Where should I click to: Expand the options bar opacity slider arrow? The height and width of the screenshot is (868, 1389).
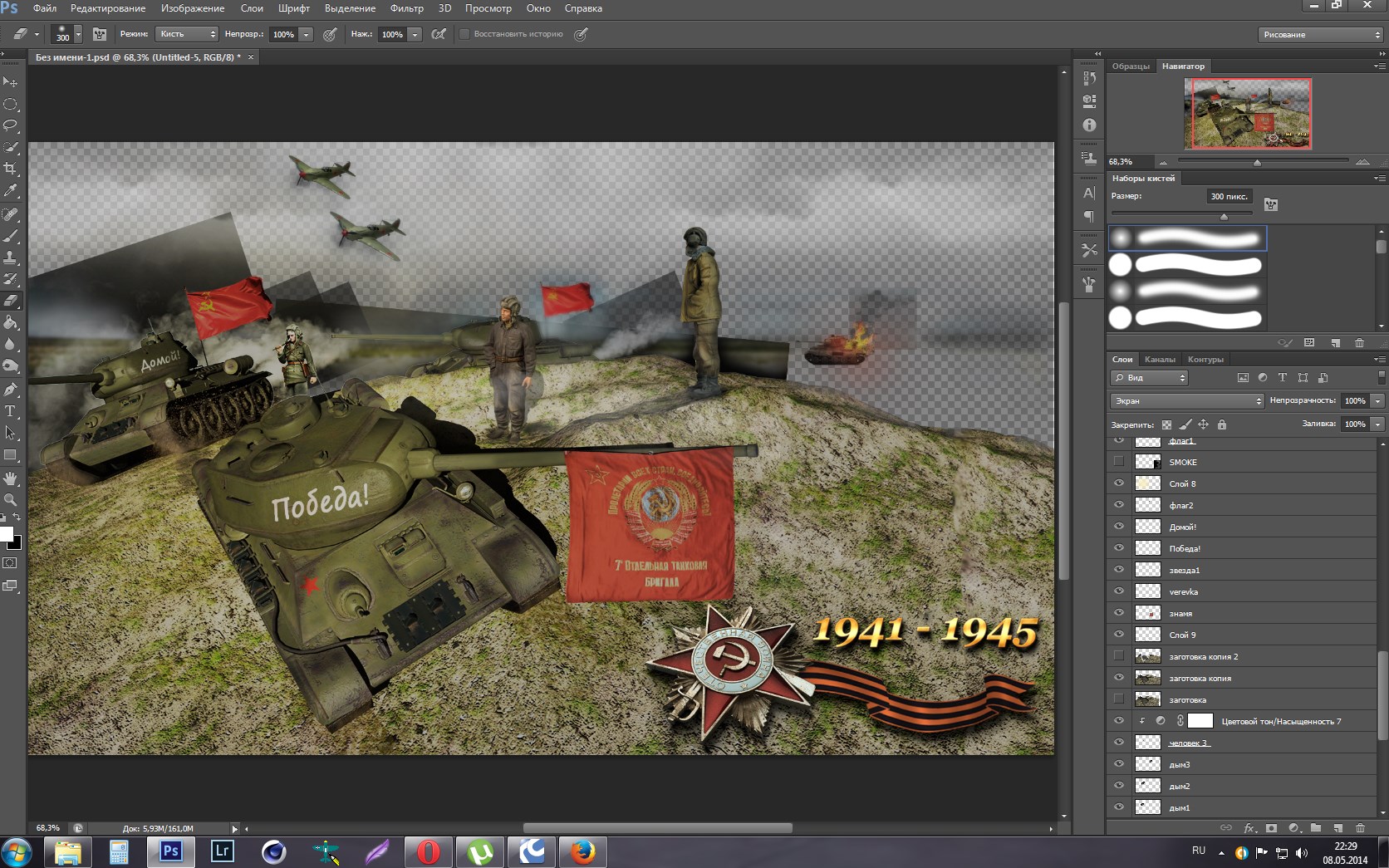point(306,34)
